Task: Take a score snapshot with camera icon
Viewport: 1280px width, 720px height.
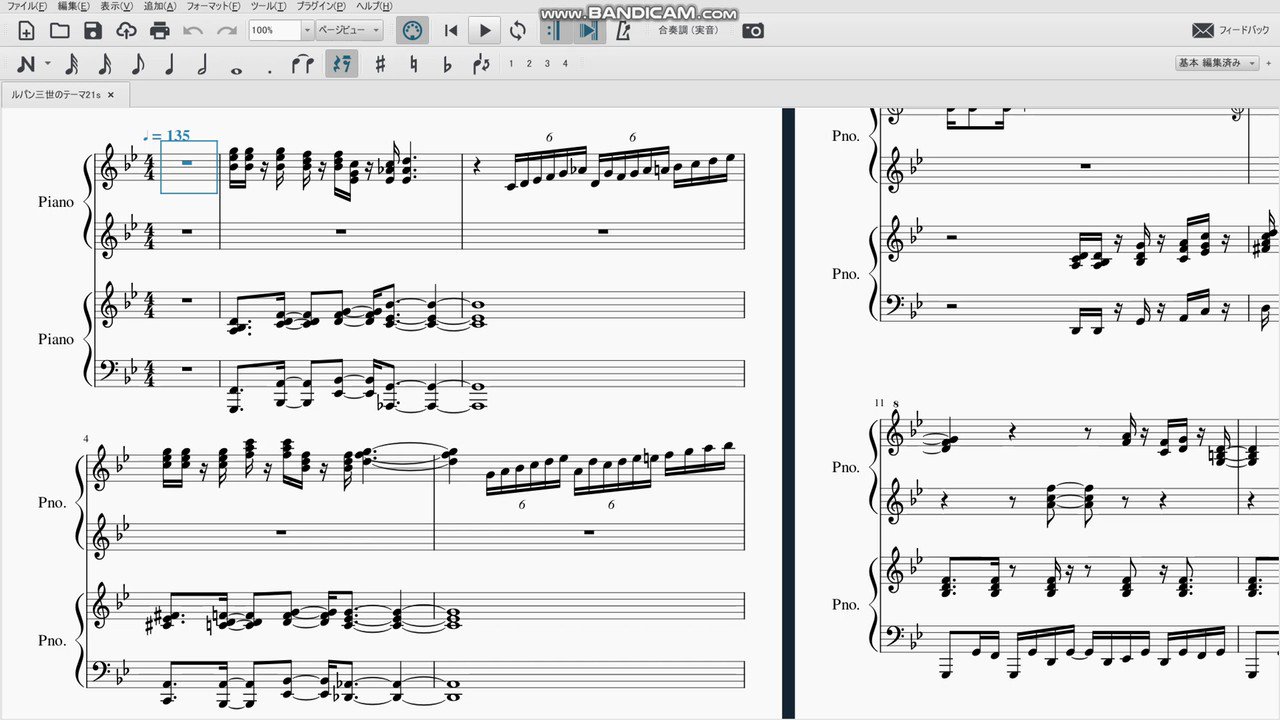Action: [x=753, y=30]
